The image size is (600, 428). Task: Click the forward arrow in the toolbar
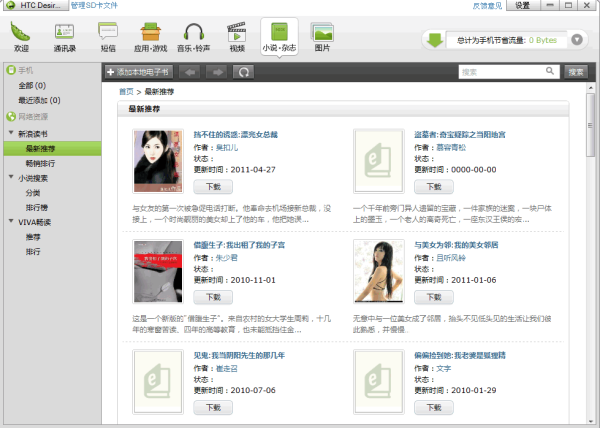click(218, 72)
